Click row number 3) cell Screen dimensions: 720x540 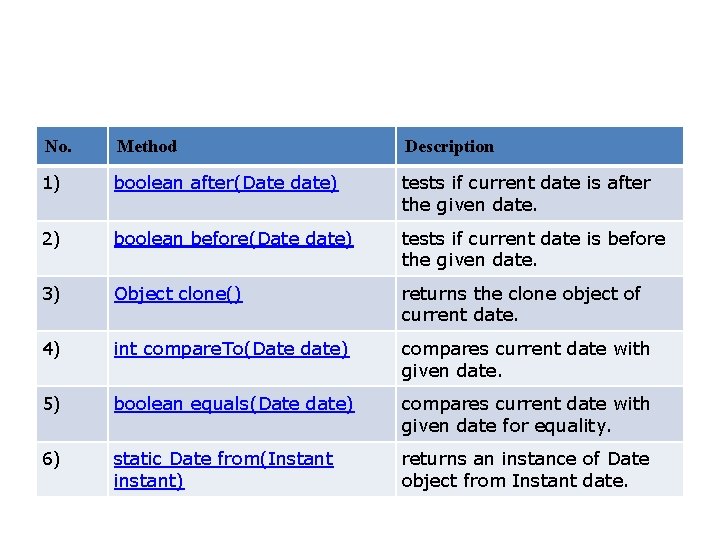click(52, 293)
